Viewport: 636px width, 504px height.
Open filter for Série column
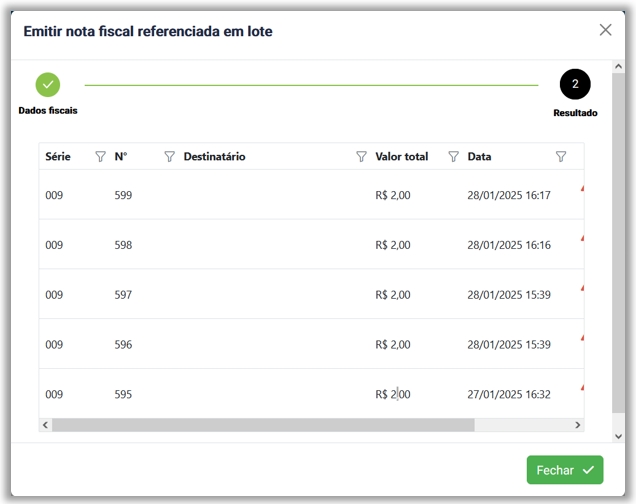click(x=100, y=157)
